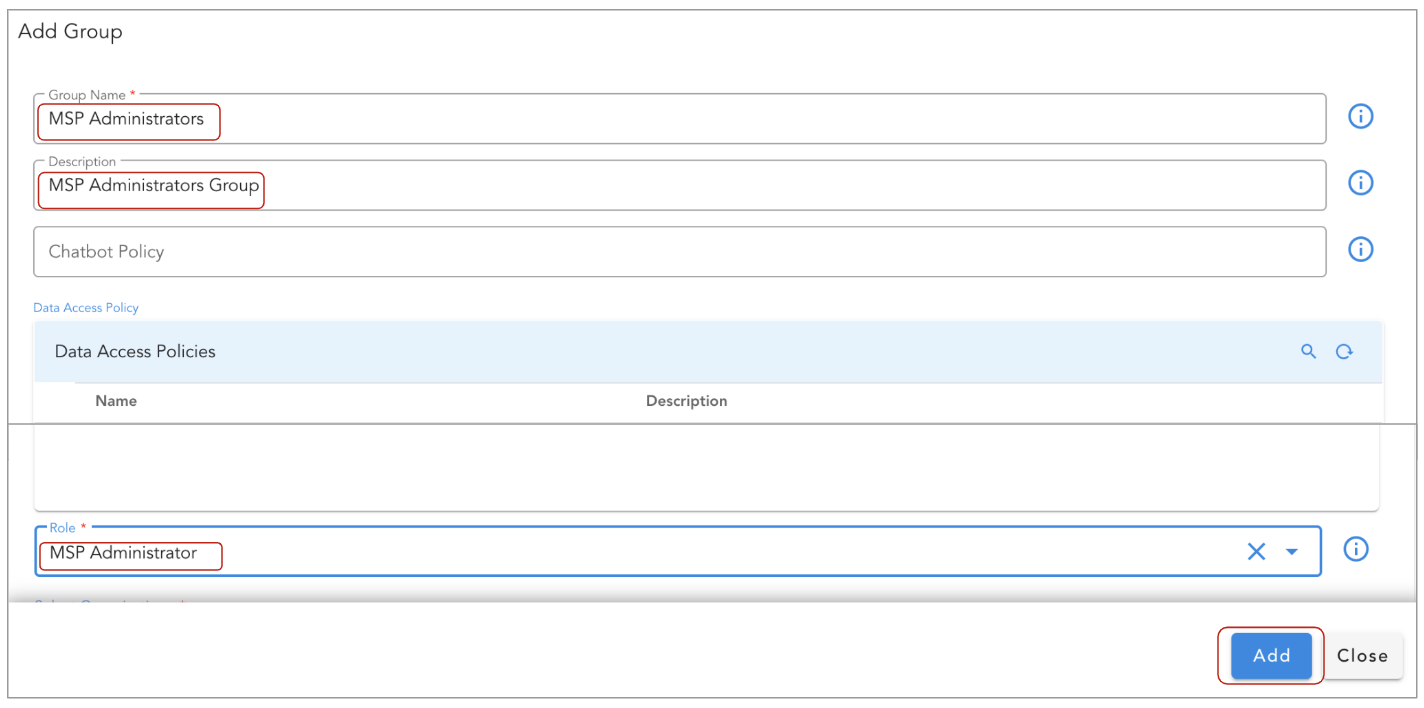The height and width of the screenshot is (708, 1424).
Task: Select the Role field showing MSP Administrator
Action: click(x=600, y=550)
